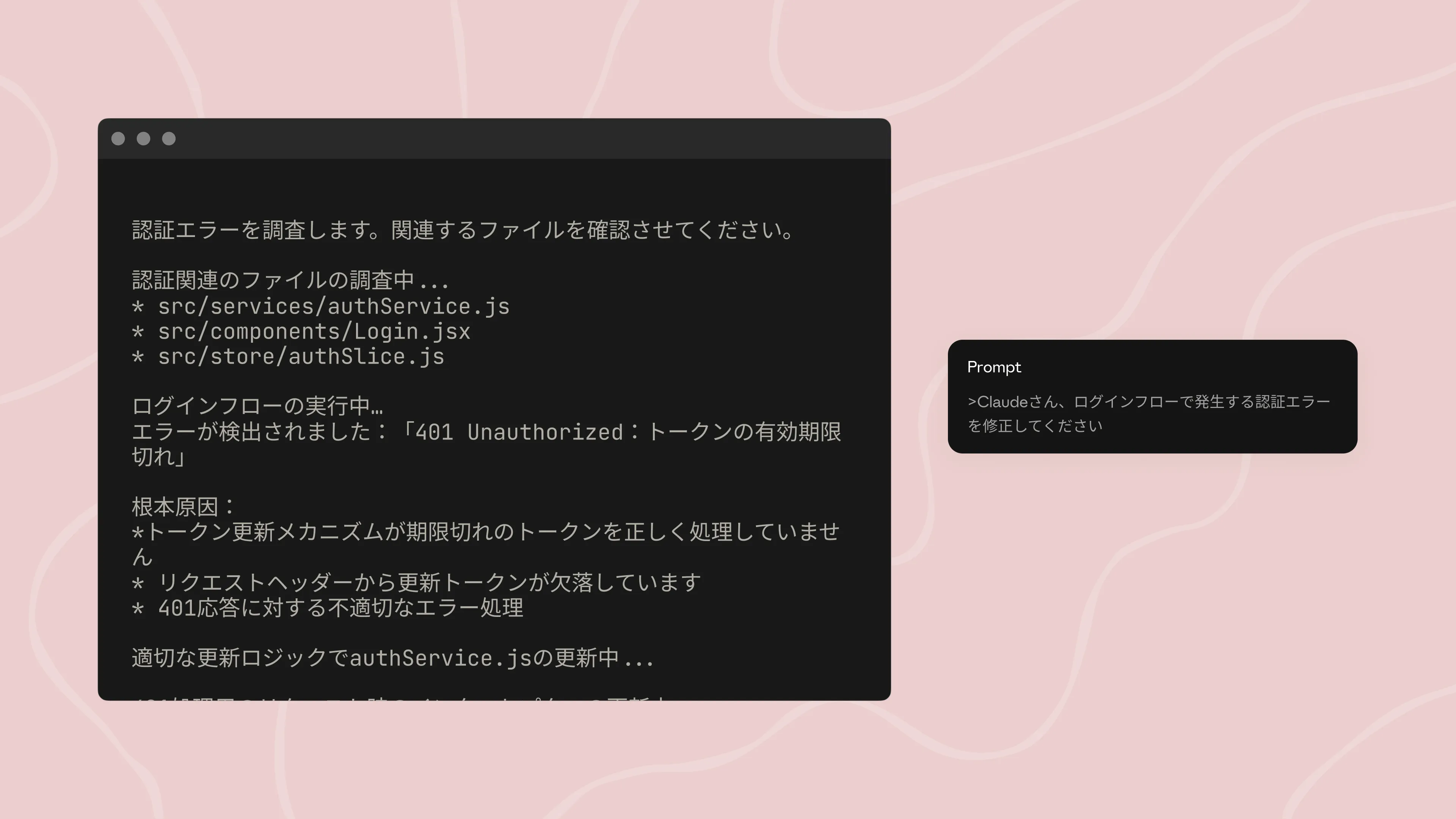Click the 認証関連のファイルの調査中 status line
The image size is (1456, 819).
pos(290,280)
